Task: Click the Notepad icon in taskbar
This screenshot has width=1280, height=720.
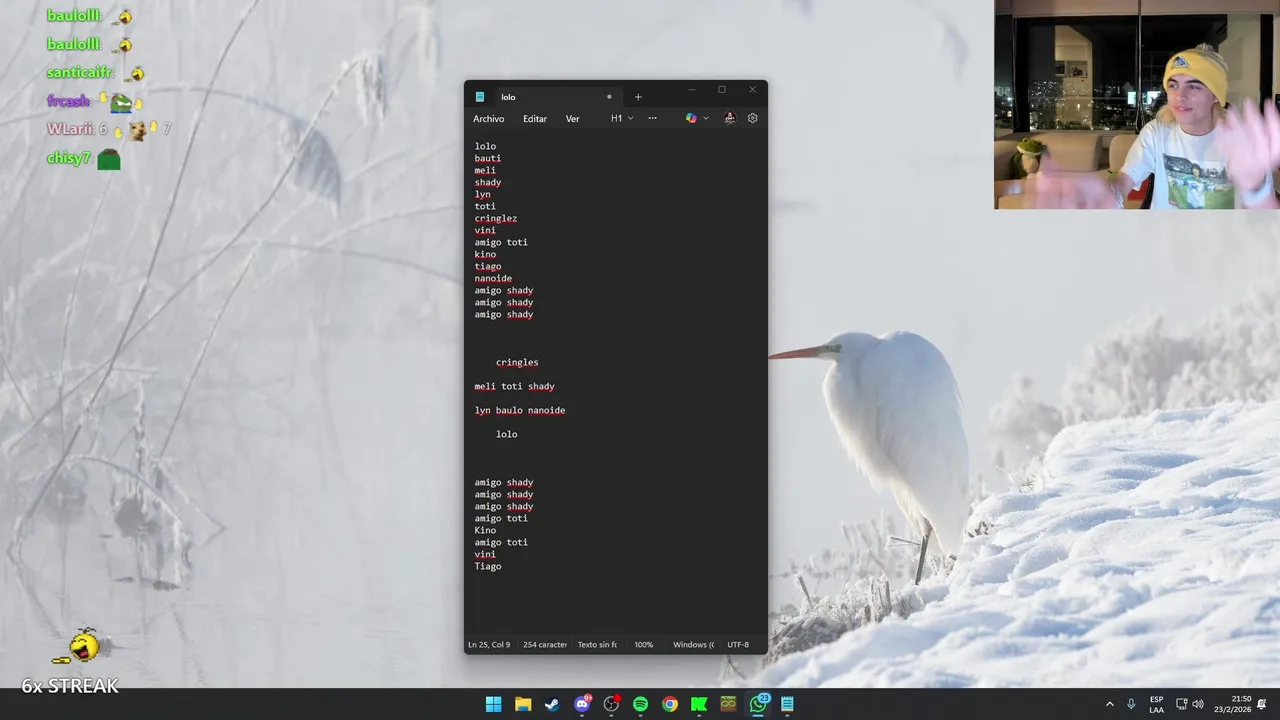Action: [787, 704]
